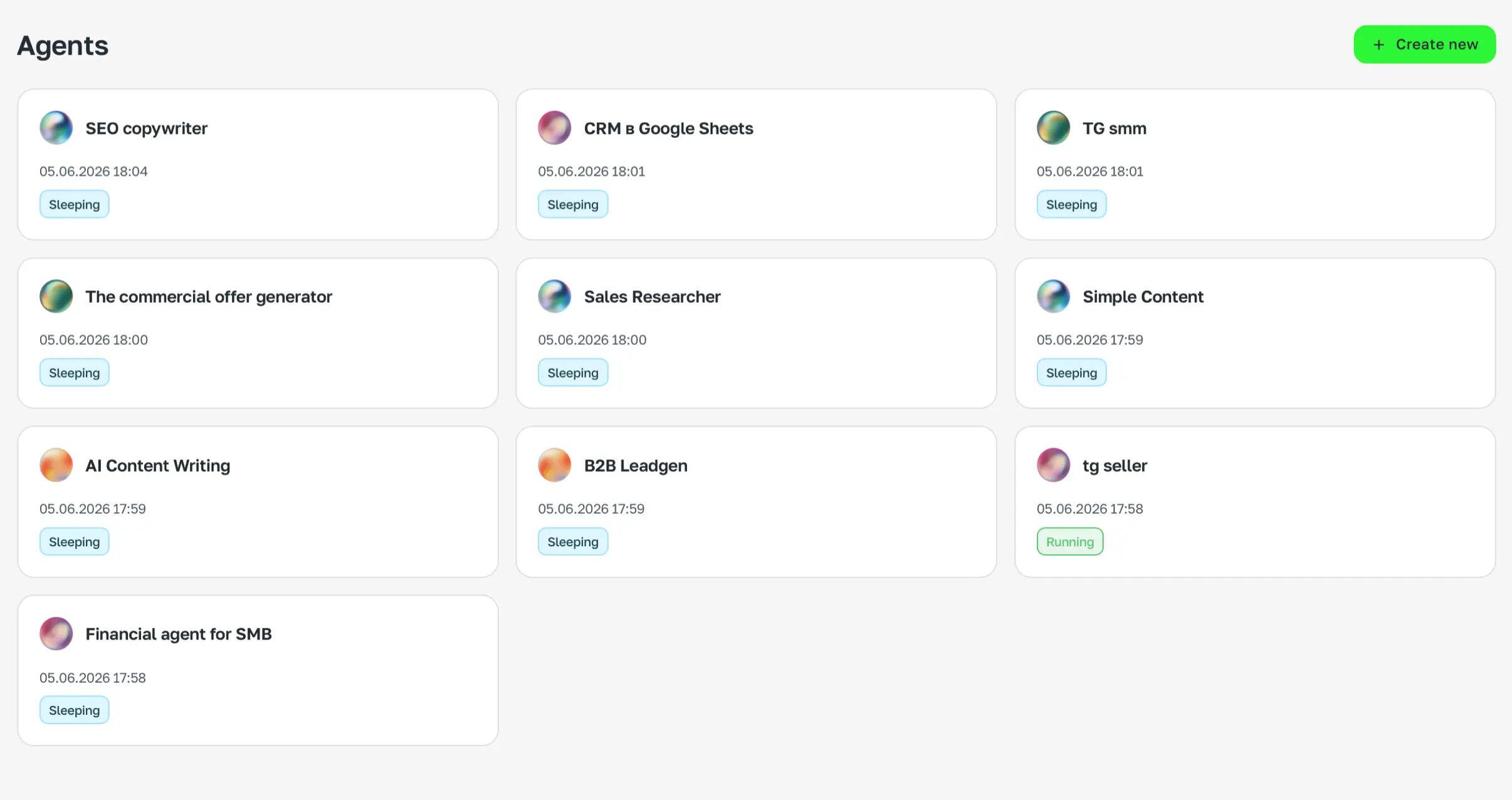Screen dimensions: 1512x800
Task: Click the Running status badge on tg seller
Action: pos(1069,542)
